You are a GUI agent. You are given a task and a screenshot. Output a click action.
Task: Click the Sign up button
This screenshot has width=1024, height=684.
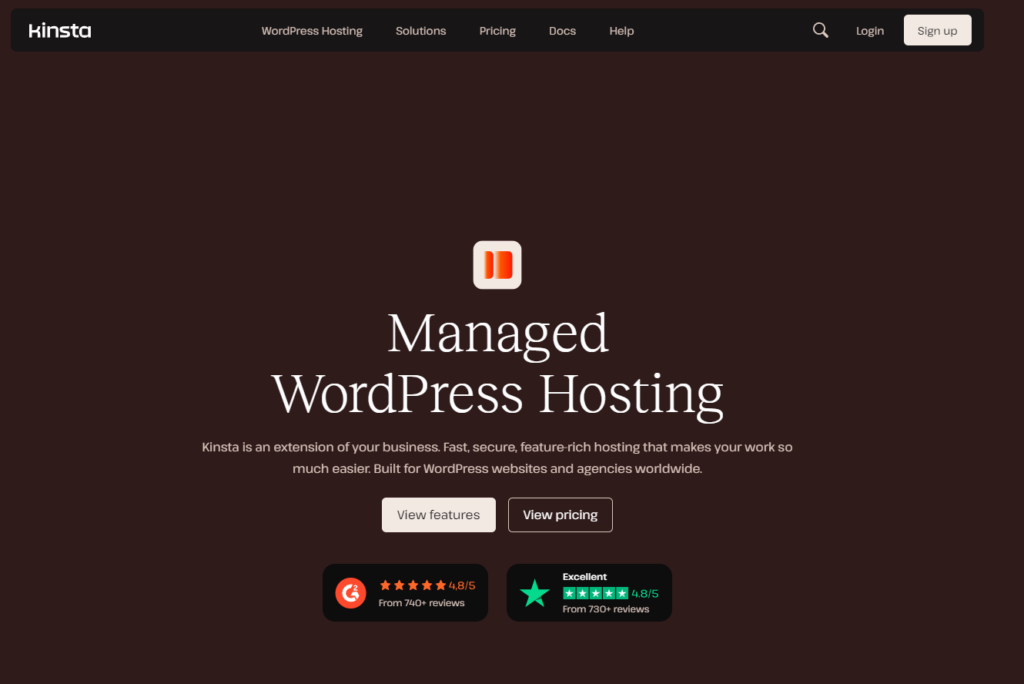[937, 30]
